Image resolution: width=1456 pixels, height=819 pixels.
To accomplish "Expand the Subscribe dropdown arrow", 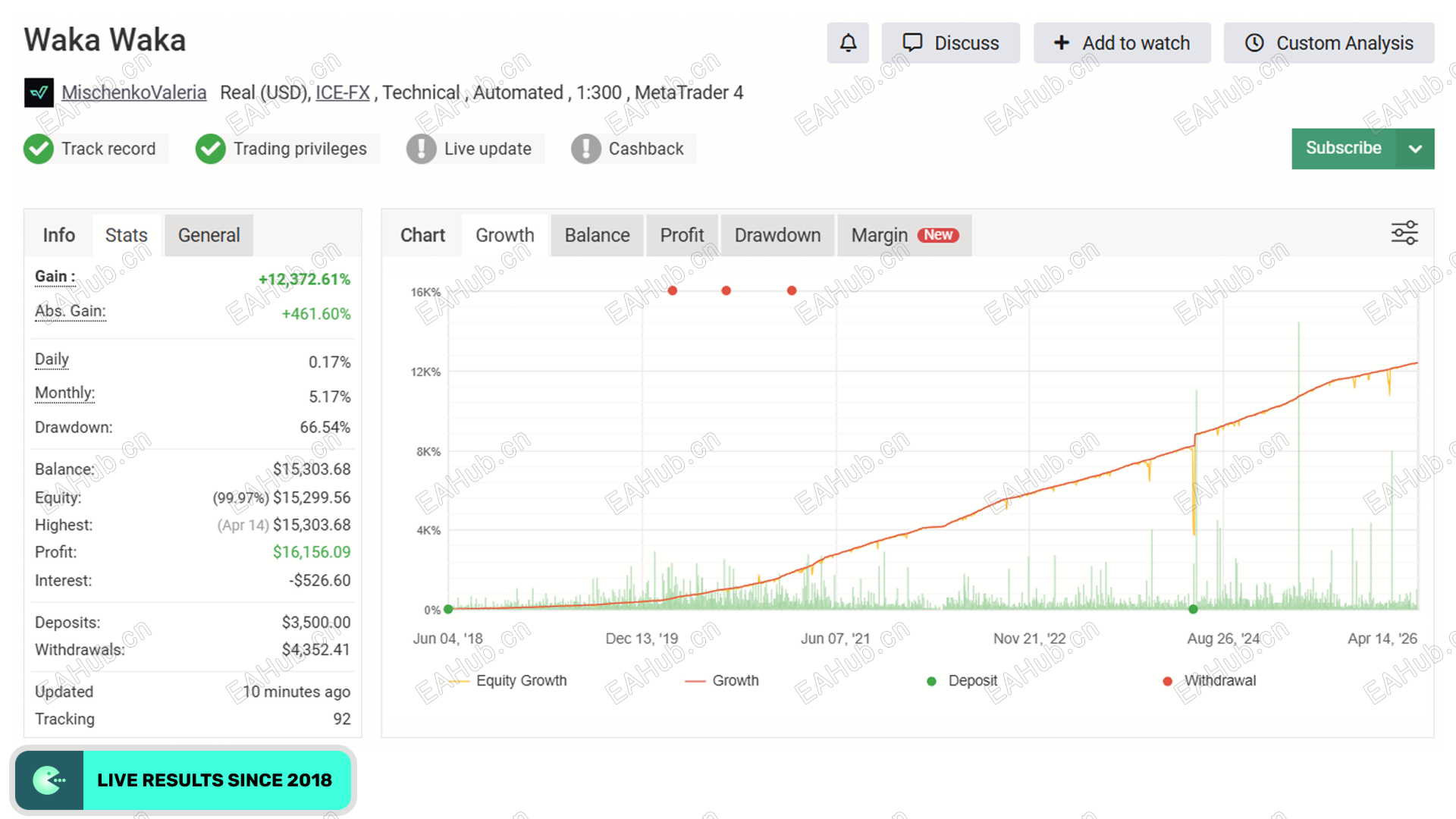I will coord(1415,149).
